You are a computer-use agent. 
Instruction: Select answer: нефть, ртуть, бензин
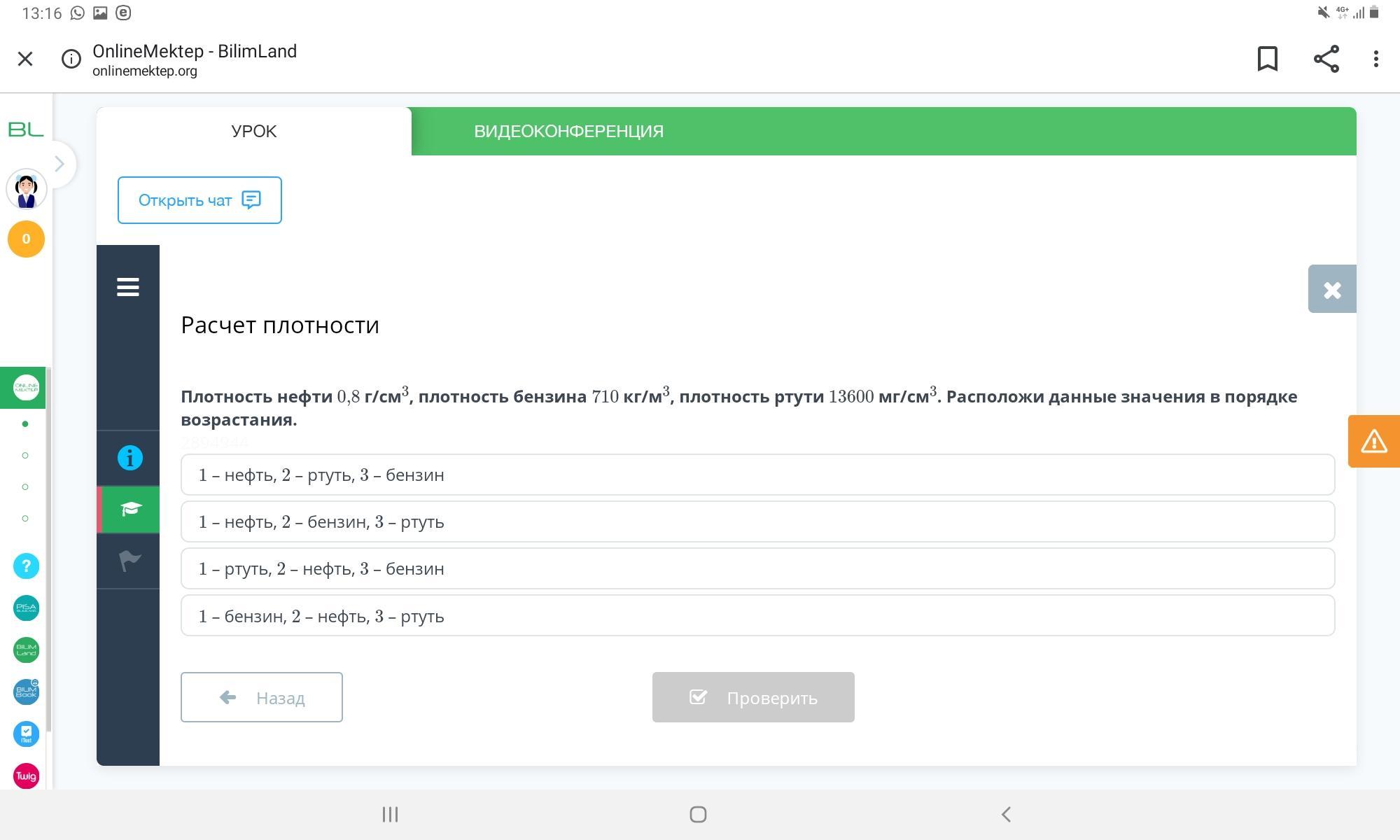coord(757,475)
